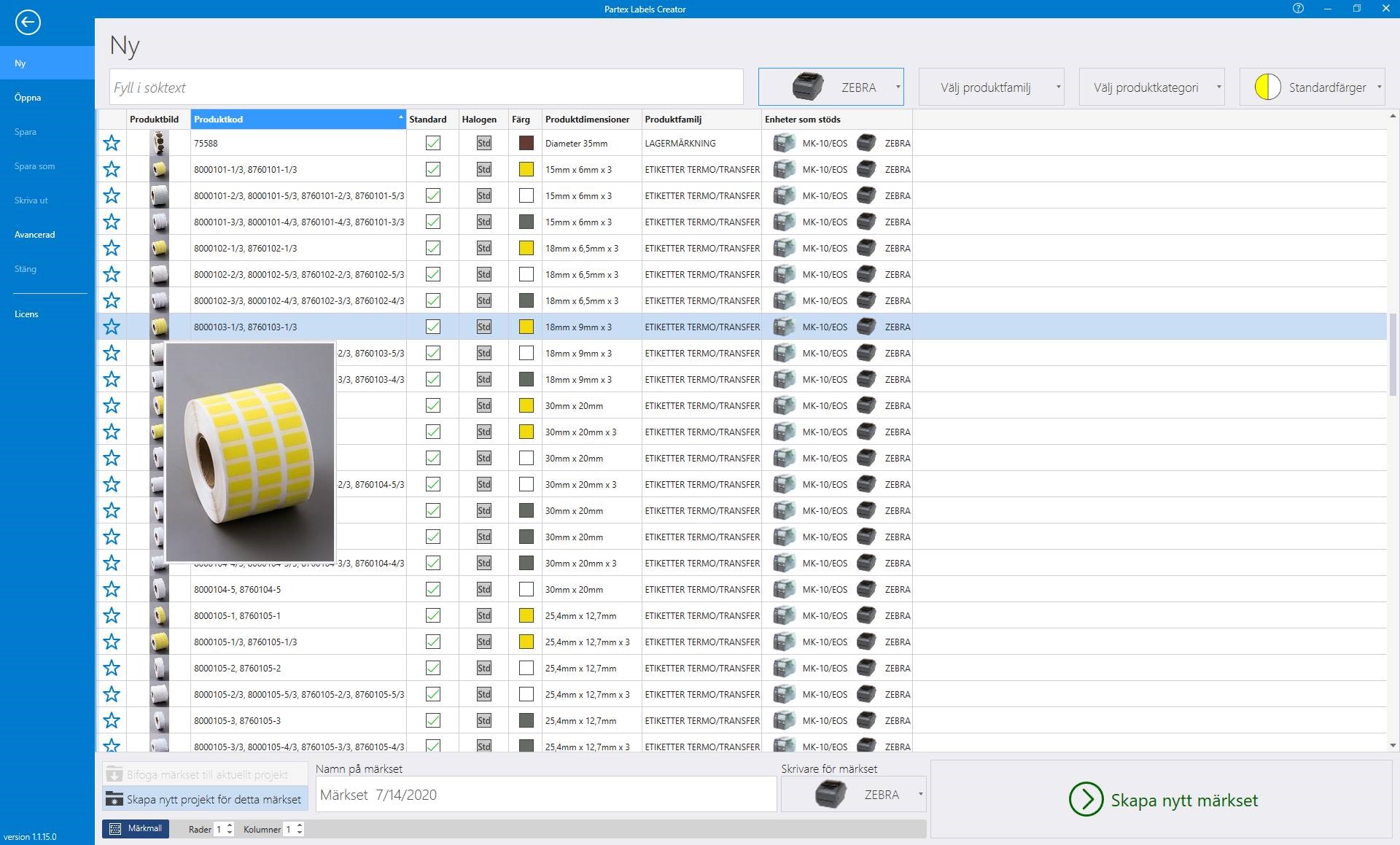Toggle Standard checkbox for 8000103-1/3 row
Screen dimensions: 1400x845
click(x=433, y=327)
